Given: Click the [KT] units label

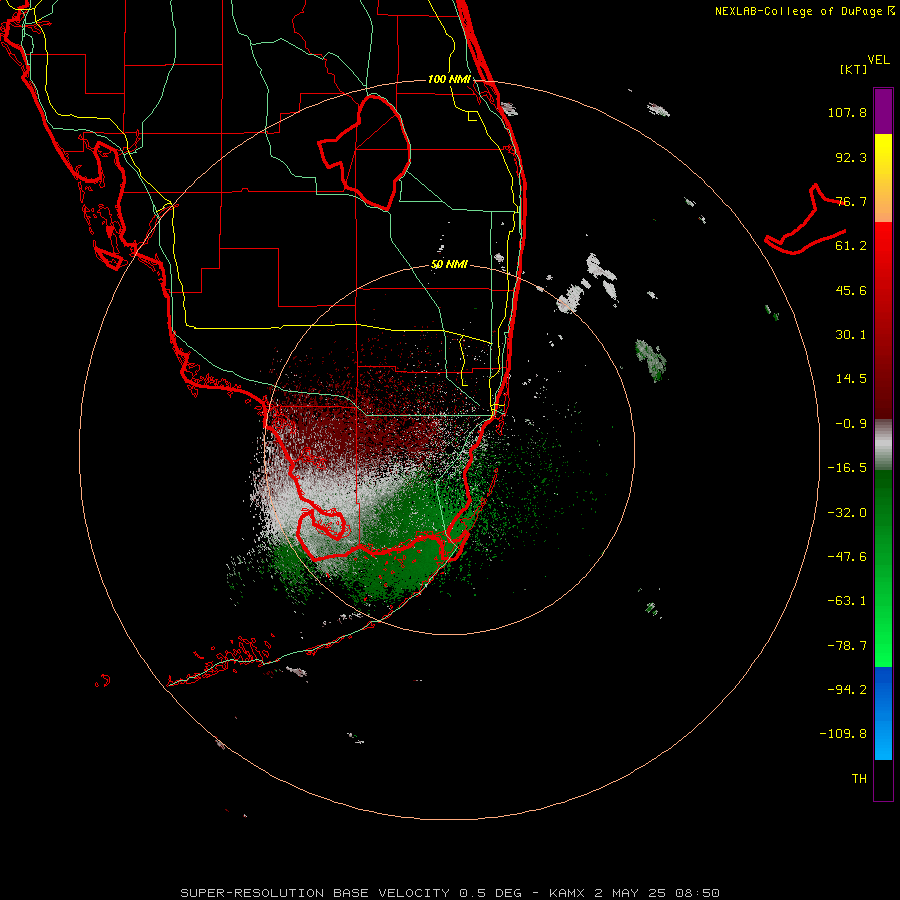Looking at the screenshot, I should (x=854, y=69).
